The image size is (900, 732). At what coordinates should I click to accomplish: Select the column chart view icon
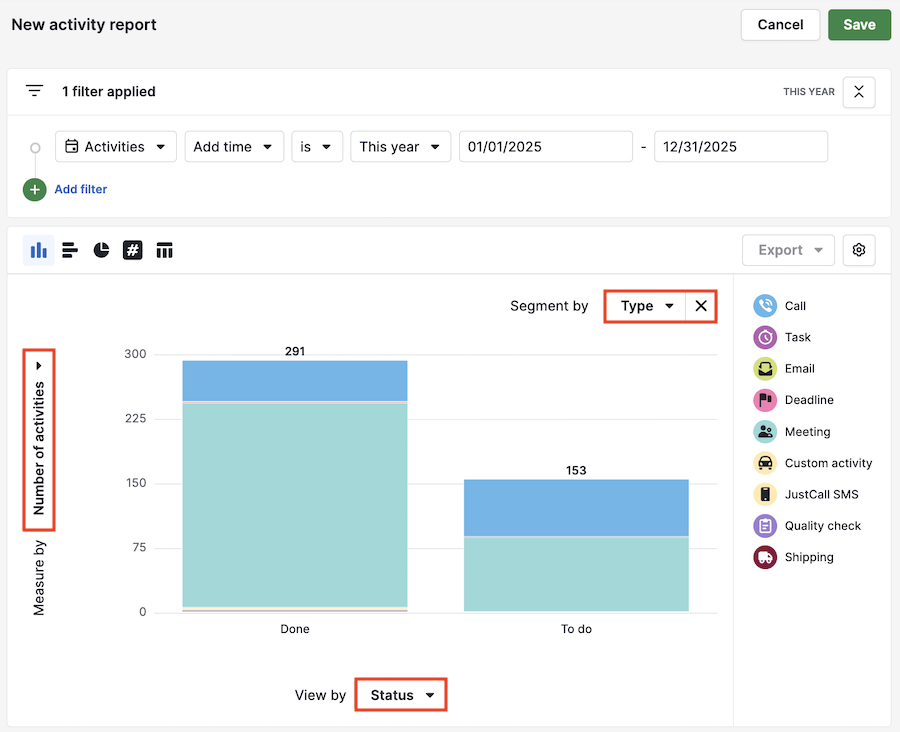coord(38,250)
